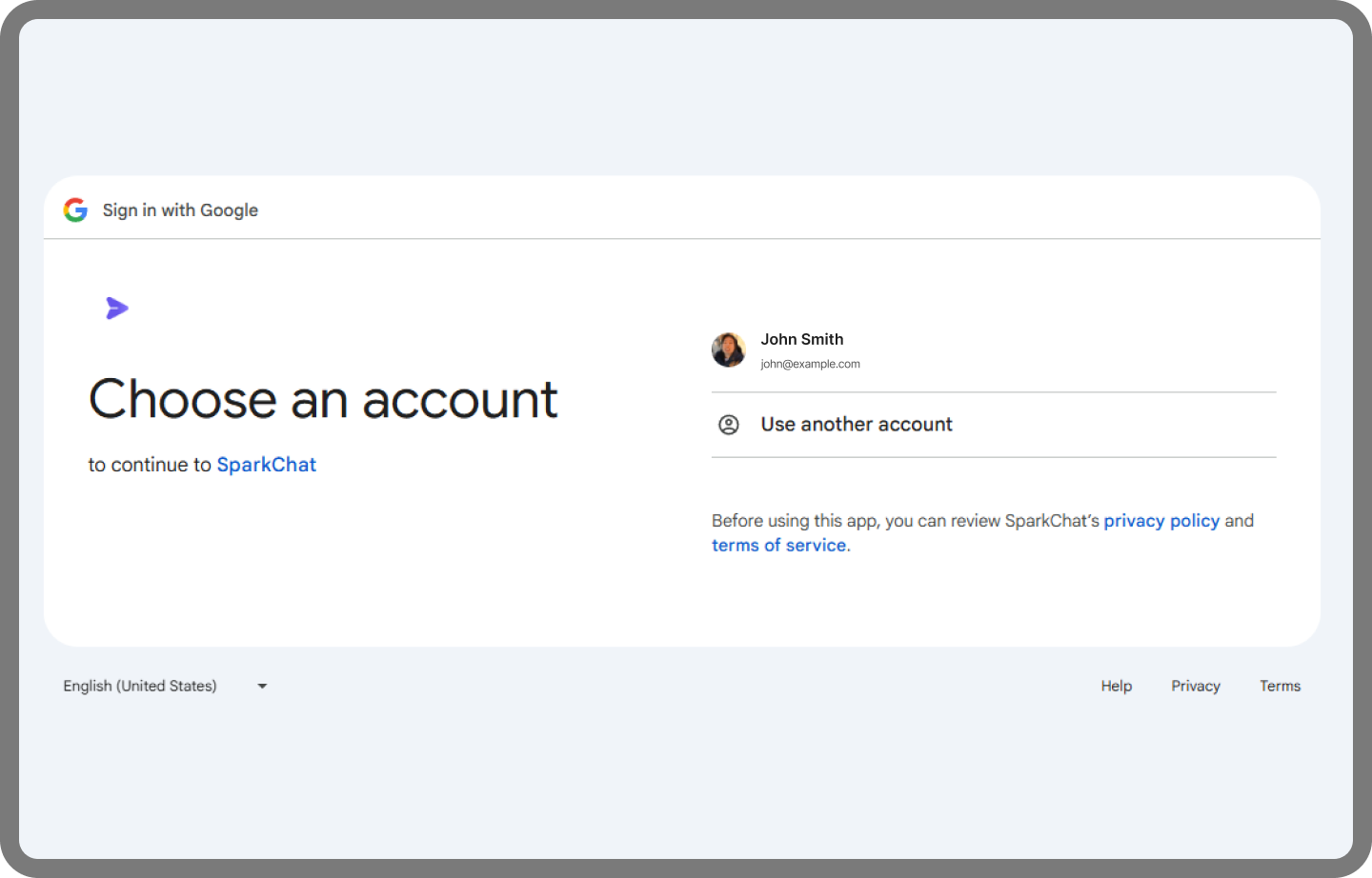Select John Smith's profile picture

point(729,349)
